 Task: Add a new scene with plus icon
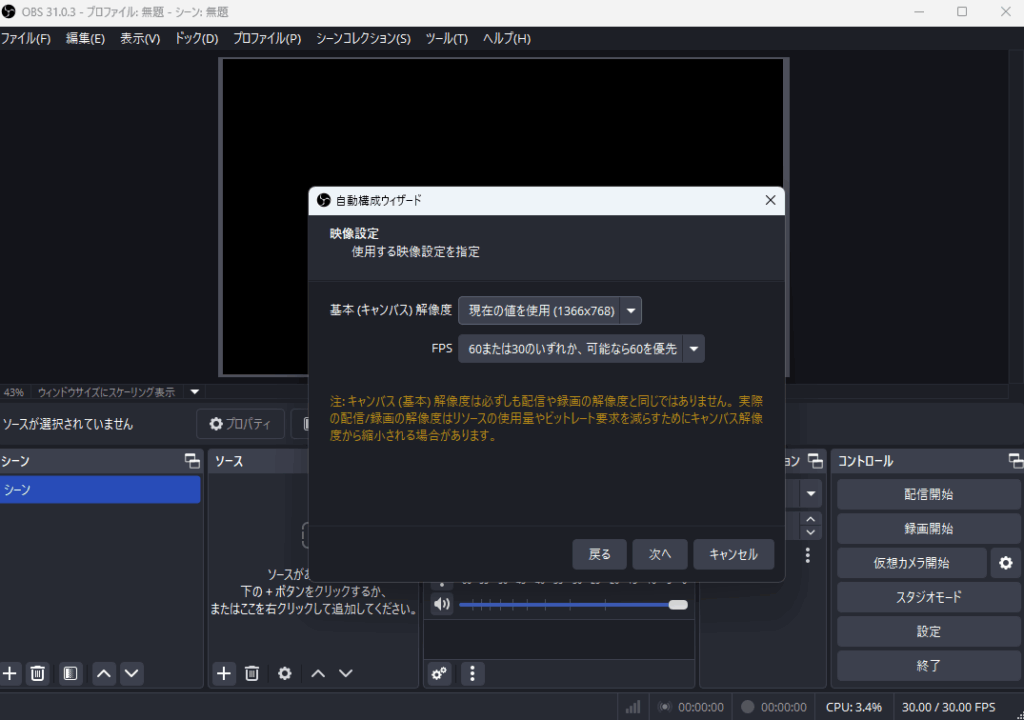pos(10,673)
